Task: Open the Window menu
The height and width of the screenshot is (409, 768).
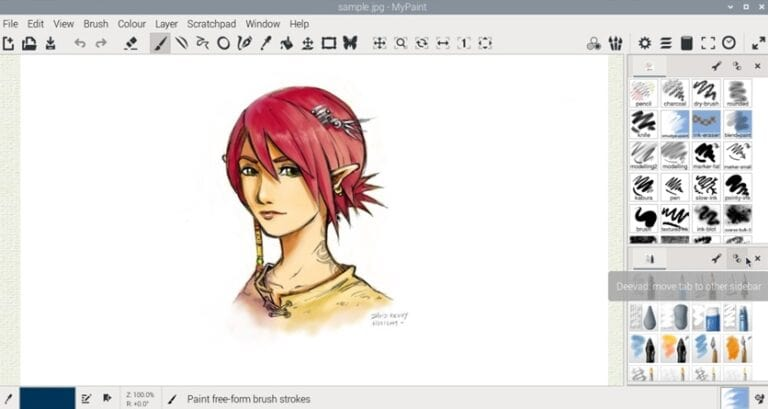Action: click(x=263, y=24)
